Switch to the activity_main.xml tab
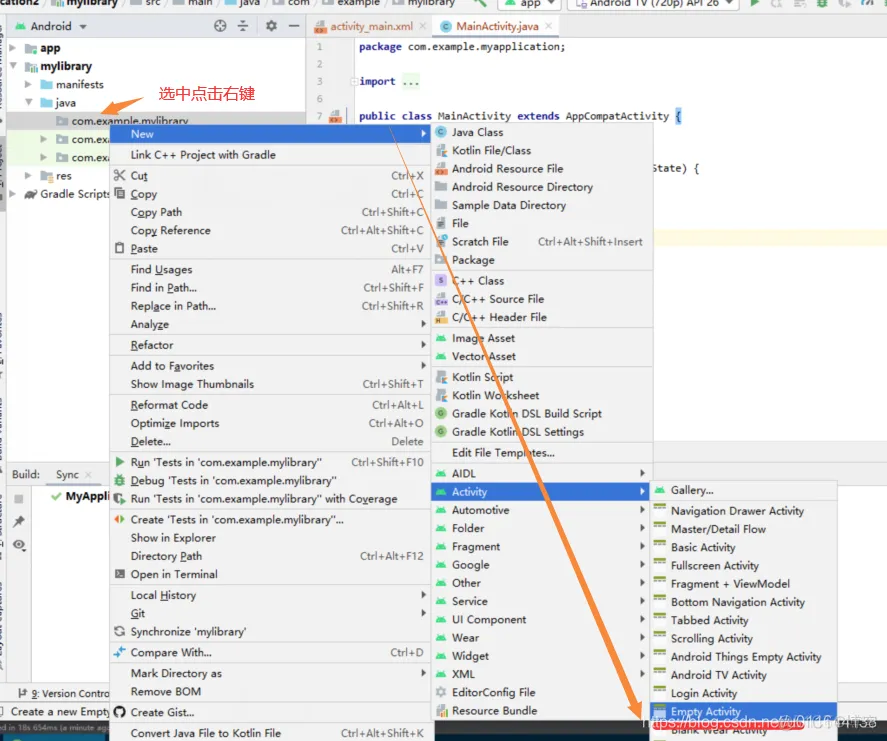887x741 pixels. click(x=371, y=26)
